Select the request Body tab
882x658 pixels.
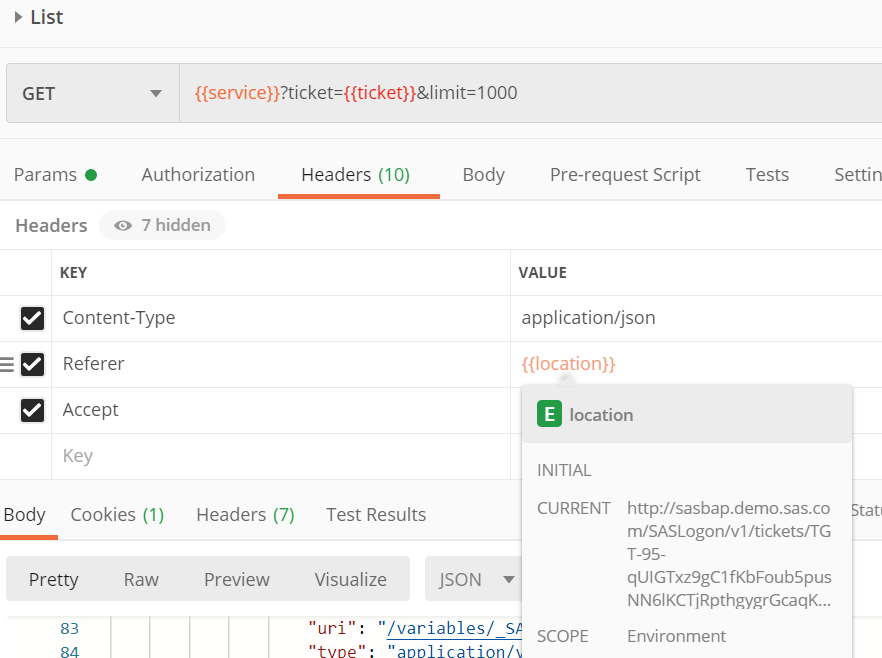[x=483, y=174]
